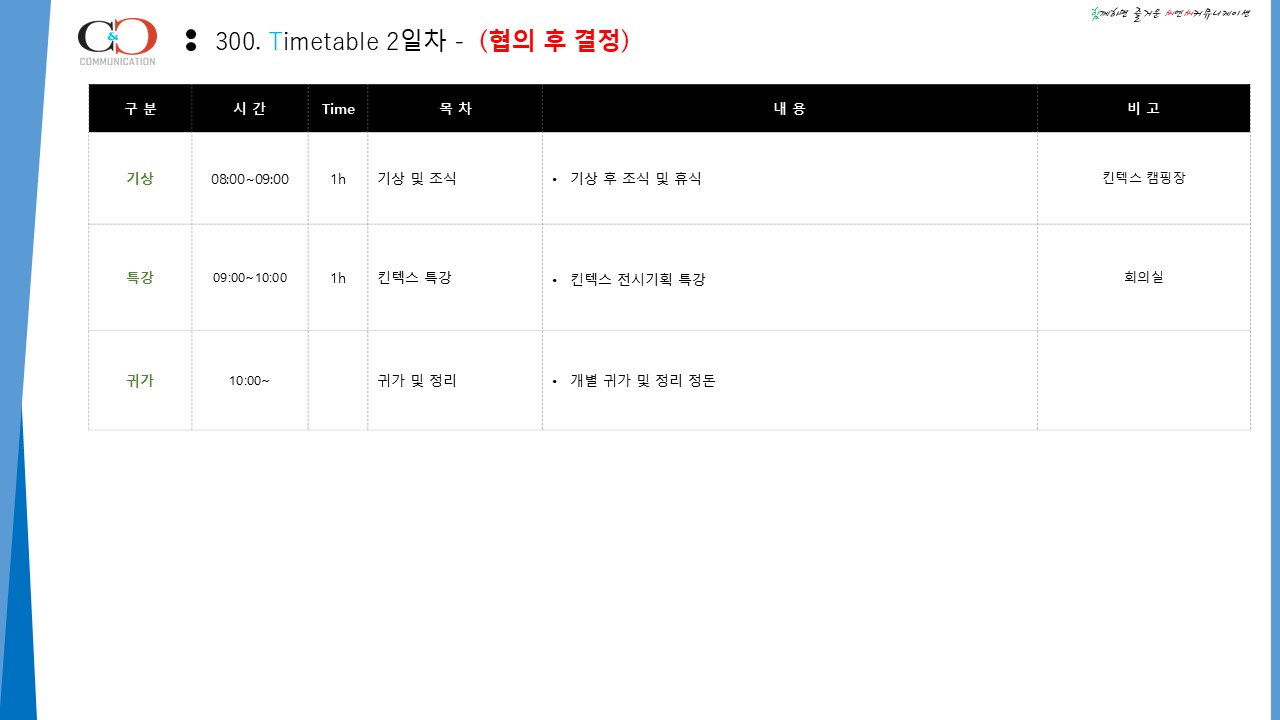Click the Time column header
The image size is (1280, 720).
pos(338,109)
